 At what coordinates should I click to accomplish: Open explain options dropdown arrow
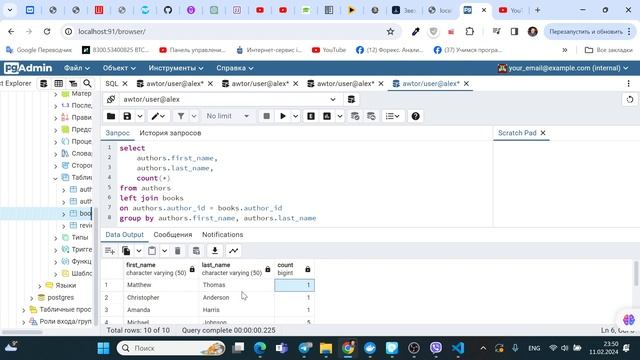click(x=340, y=116)
